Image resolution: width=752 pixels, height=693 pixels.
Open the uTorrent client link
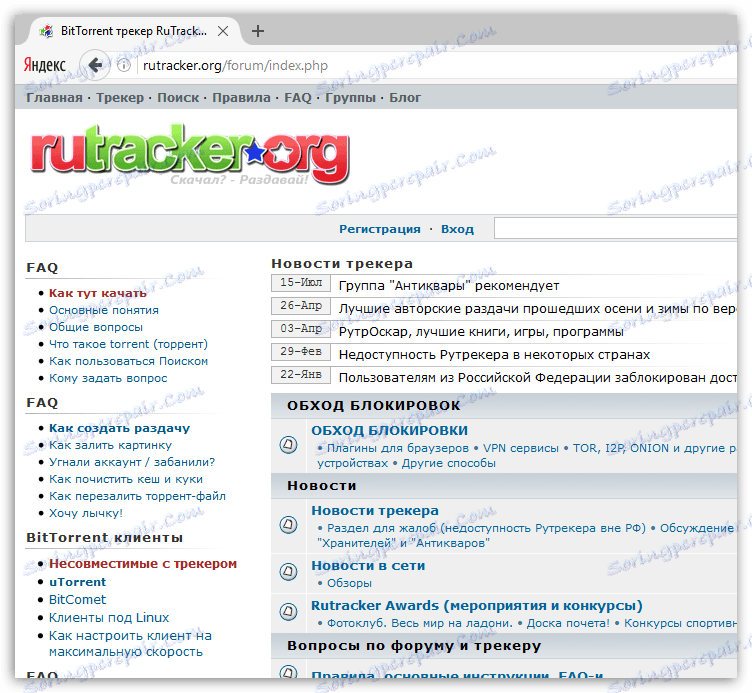(x=77, y=582)
